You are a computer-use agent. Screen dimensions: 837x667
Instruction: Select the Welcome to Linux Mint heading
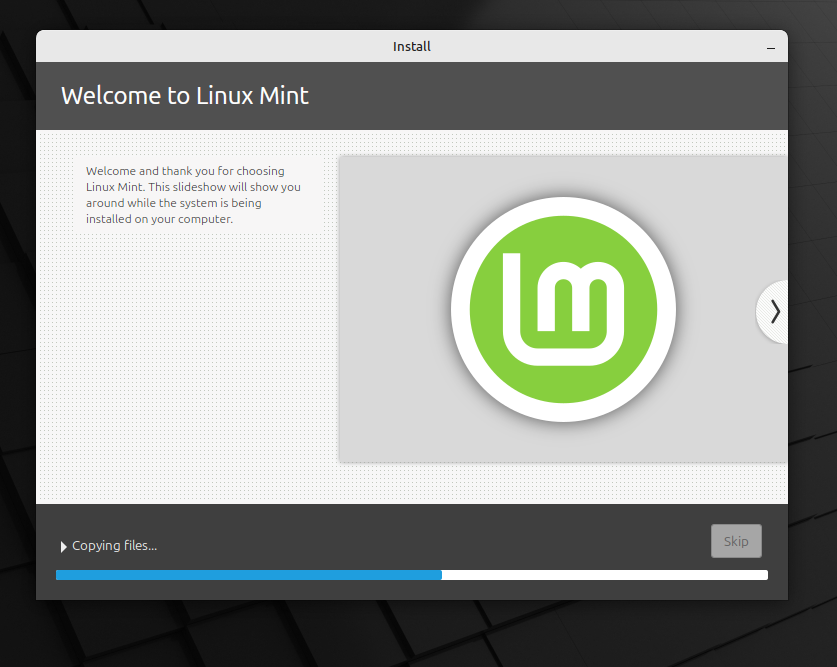(185, 96)
